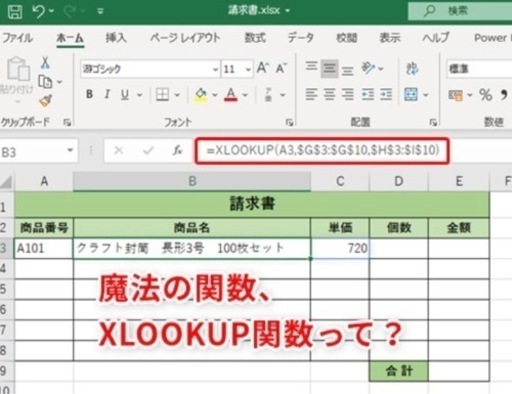The image size is (512, 394).
Task: Click the Format Painter brush icon
Action: point(45,100)
